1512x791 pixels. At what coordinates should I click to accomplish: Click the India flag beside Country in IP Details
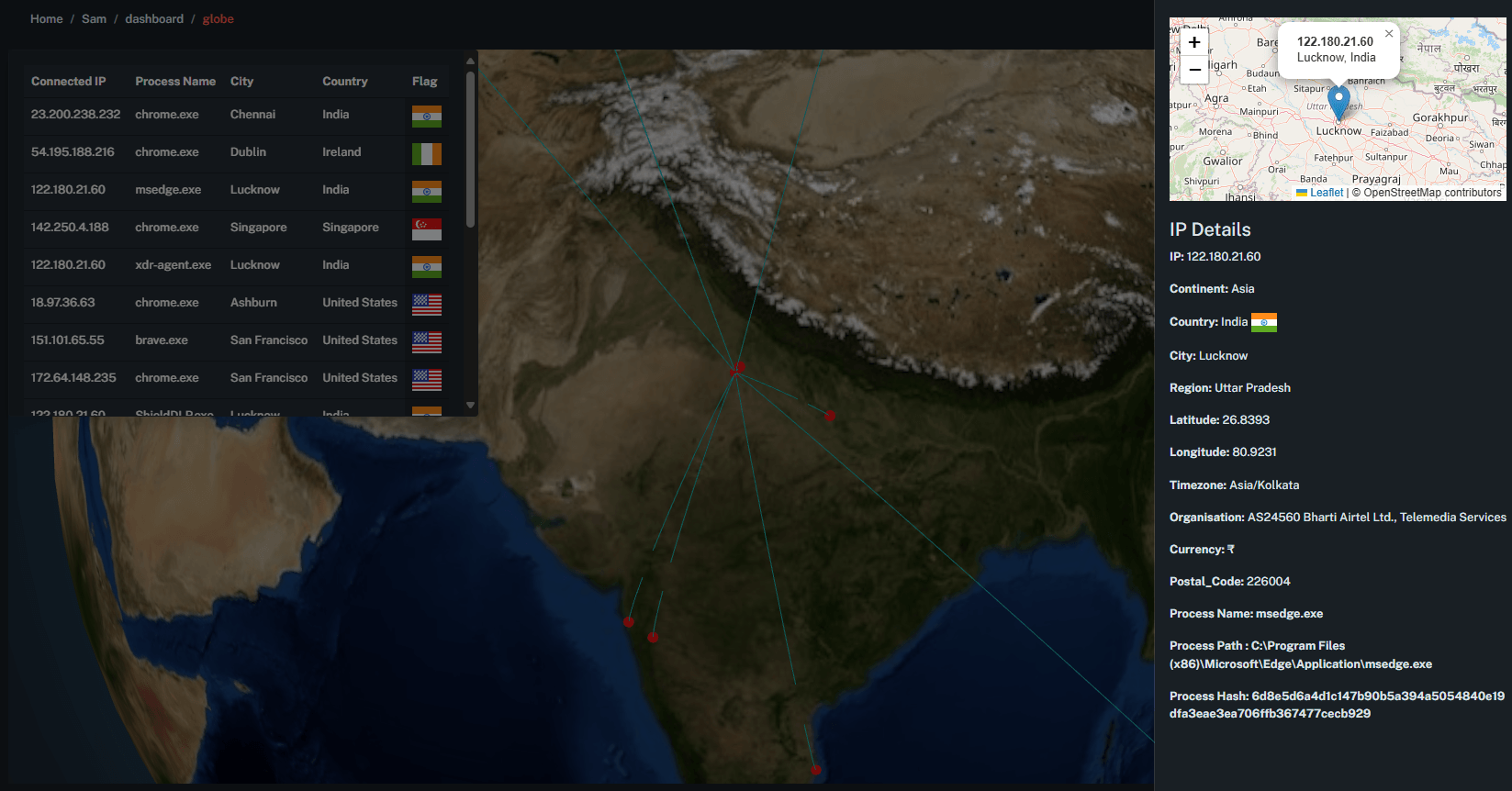(x=1263, y=322)
